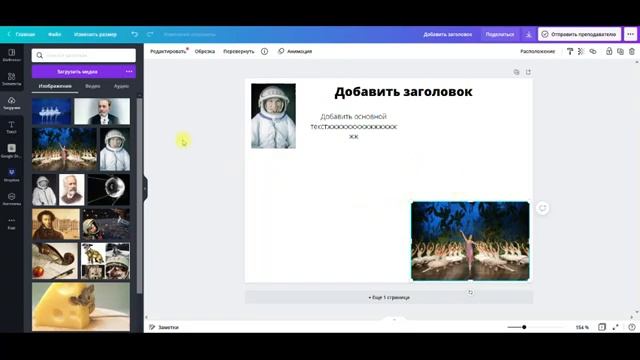Viewport: 640px width, 360px height.
Task: Open the Notes panel
Action: pos(164,327)
